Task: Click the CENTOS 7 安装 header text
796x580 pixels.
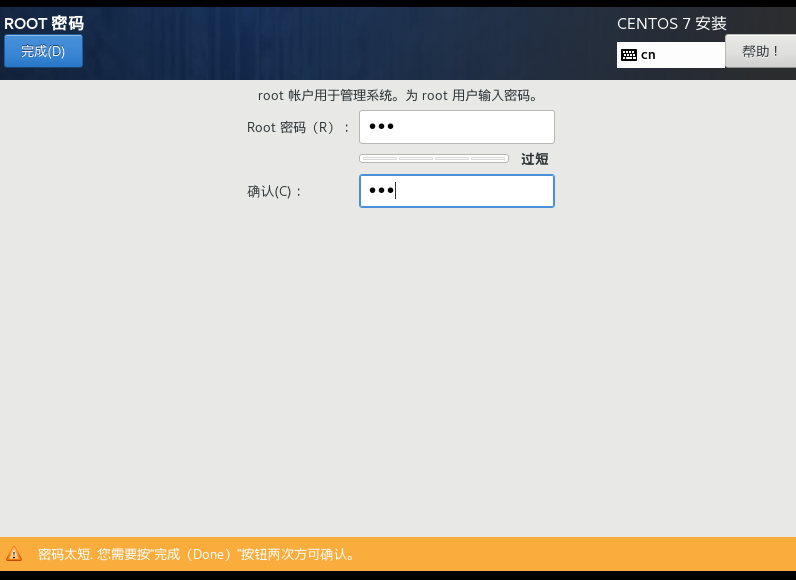Action: [672, 23]
